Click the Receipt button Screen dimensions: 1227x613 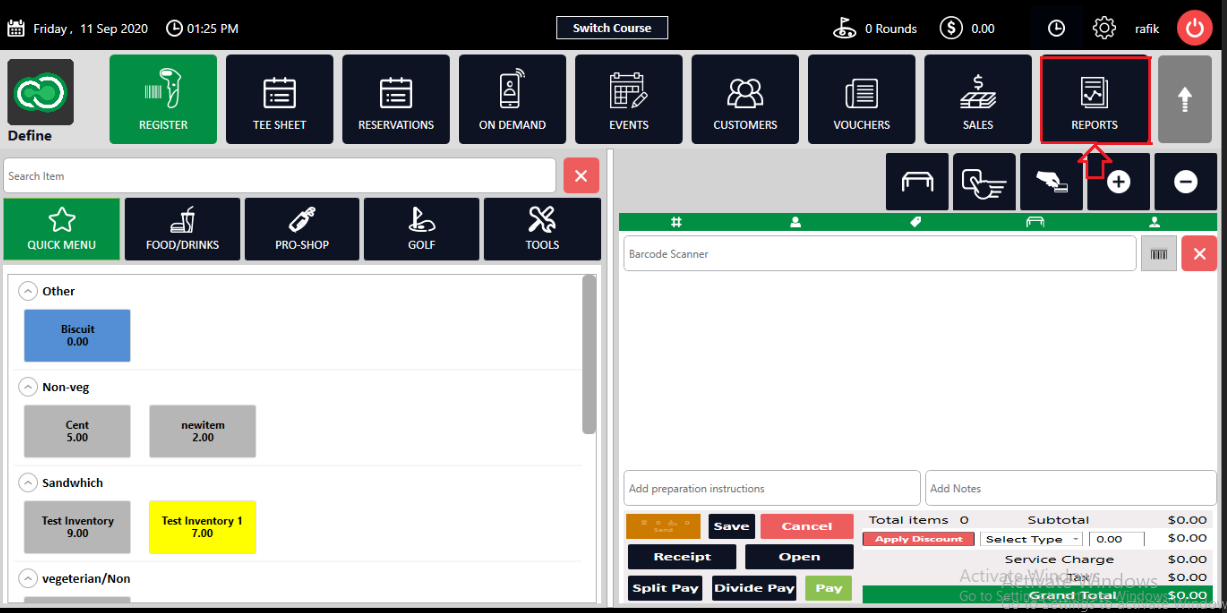point(682,557)
